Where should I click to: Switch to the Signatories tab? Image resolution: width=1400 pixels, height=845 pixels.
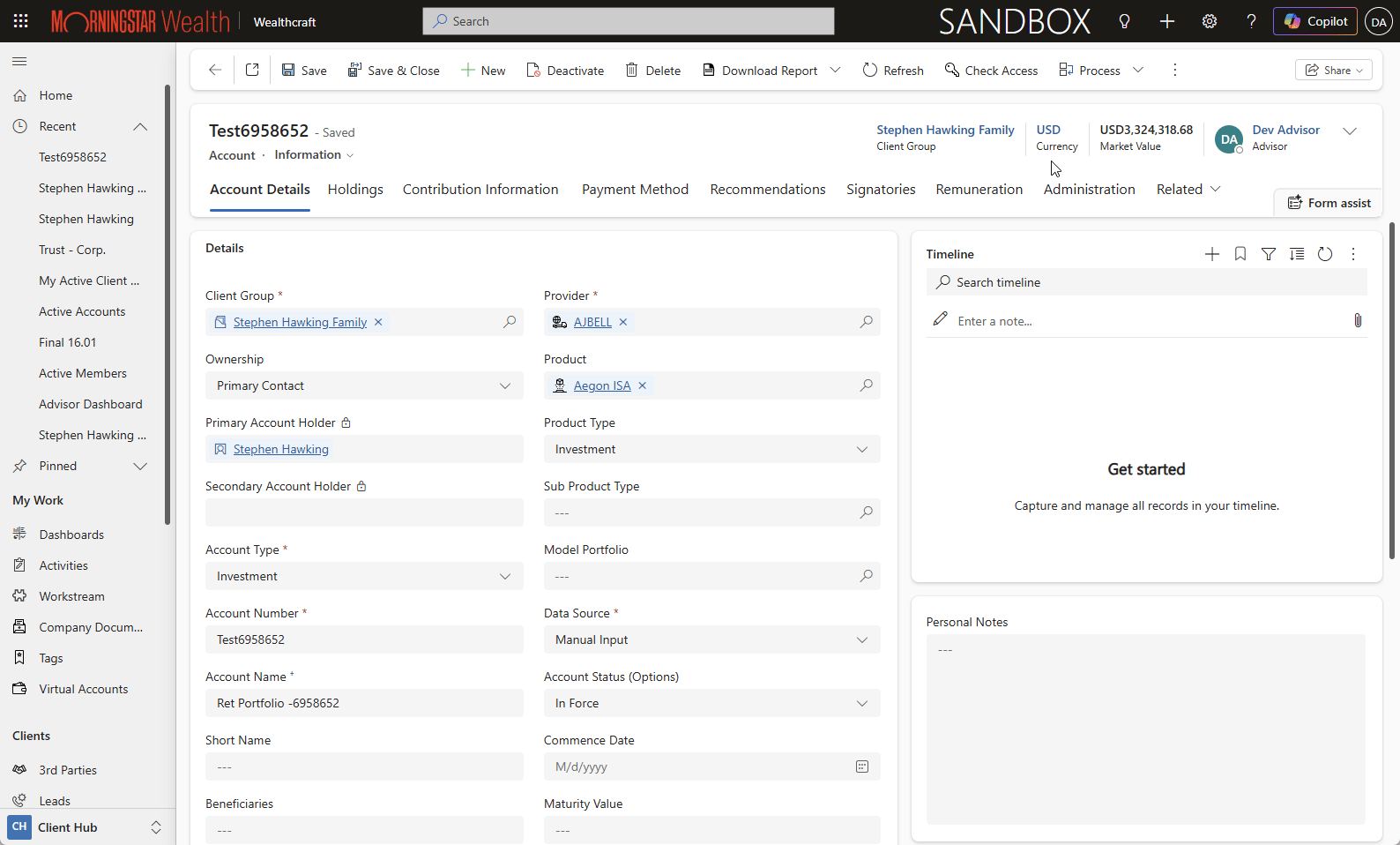coord(881,190)
